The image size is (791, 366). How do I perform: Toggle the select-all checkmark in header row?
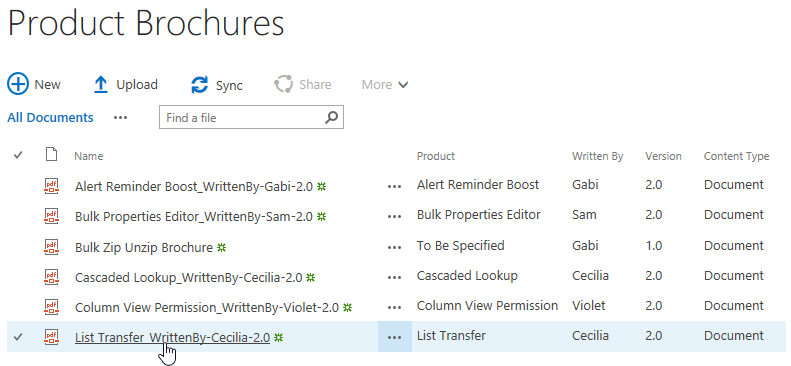(x=18, y=155)
